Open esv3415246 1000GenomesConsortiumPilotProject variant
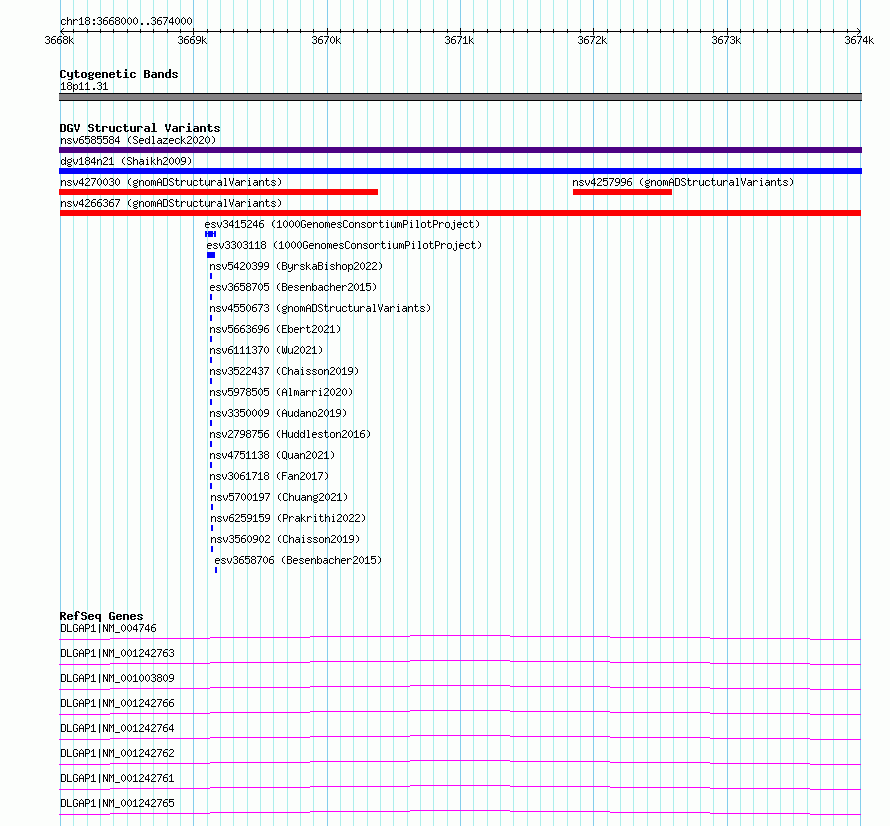Screen dimensions: 890x826 342,224
